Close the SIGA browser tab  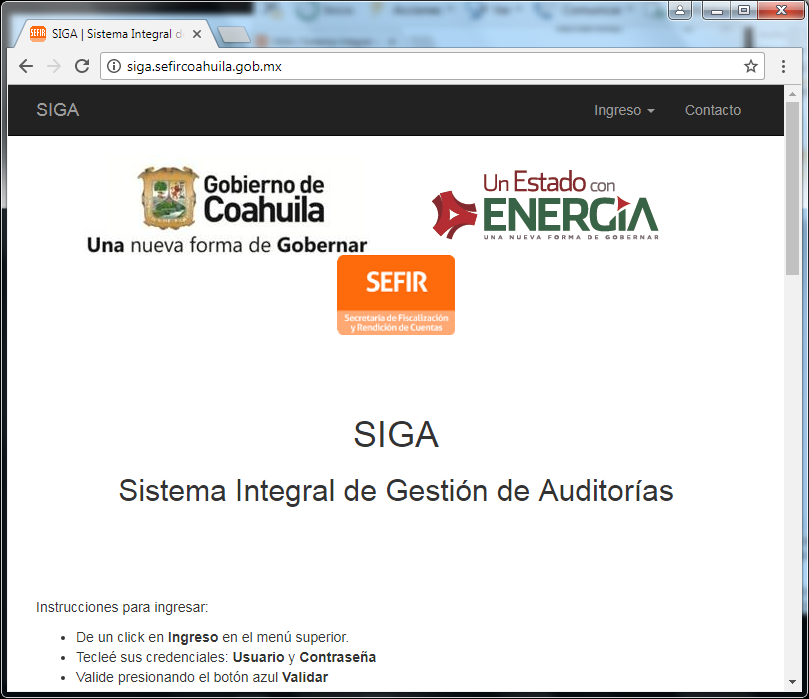tap(197, 34)
